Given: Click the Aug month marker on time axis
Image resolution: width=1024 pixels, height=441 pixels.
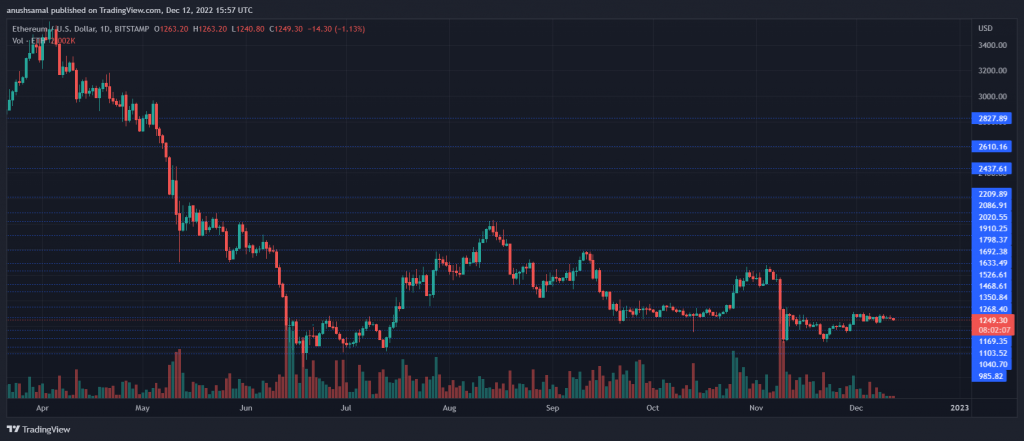Looking at the screenshot, I should pyautogui.click(x=449, y=408).
